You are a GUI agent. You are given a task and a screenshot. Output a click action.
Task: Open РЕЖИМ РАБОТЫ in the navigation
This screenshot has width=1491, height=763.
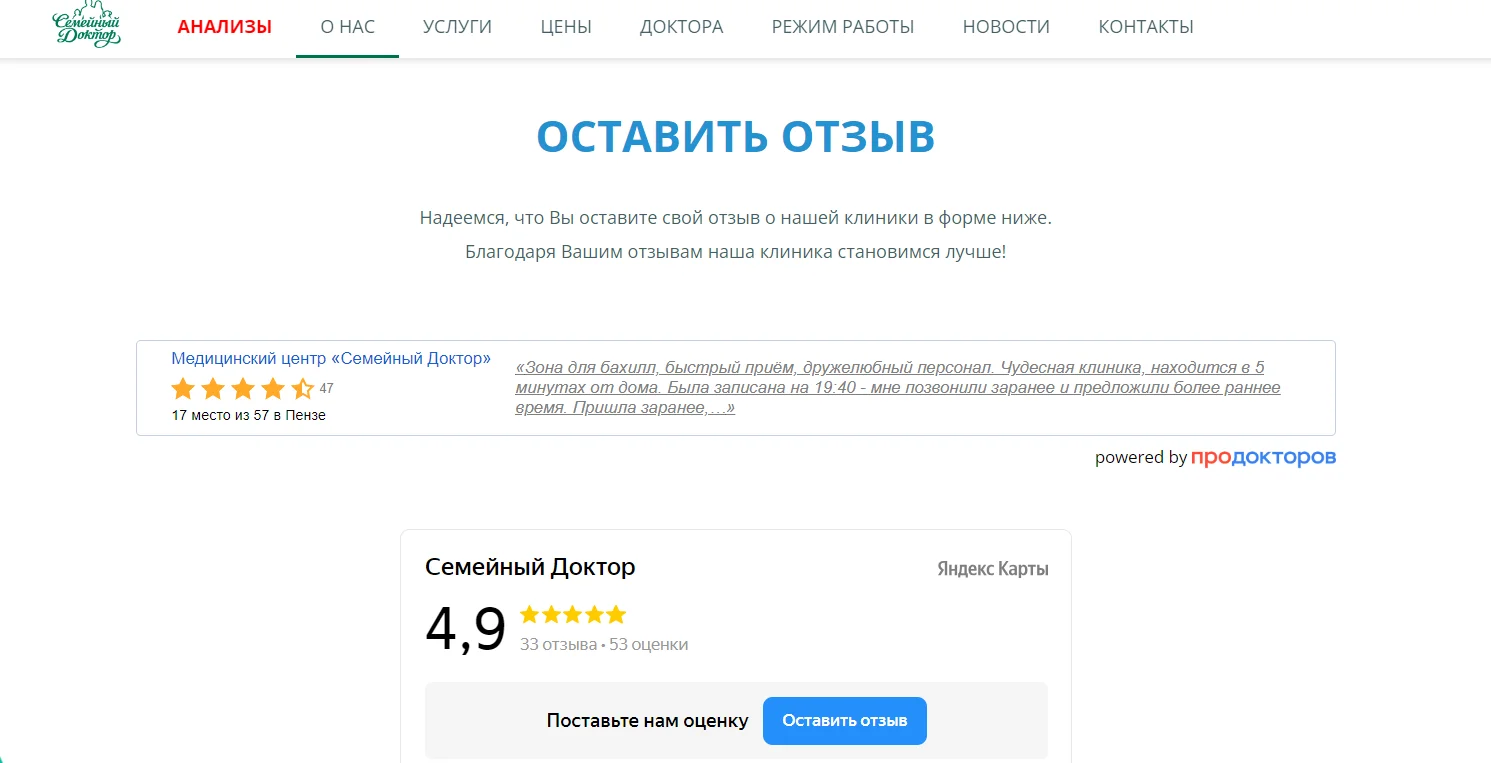(843, 27)
